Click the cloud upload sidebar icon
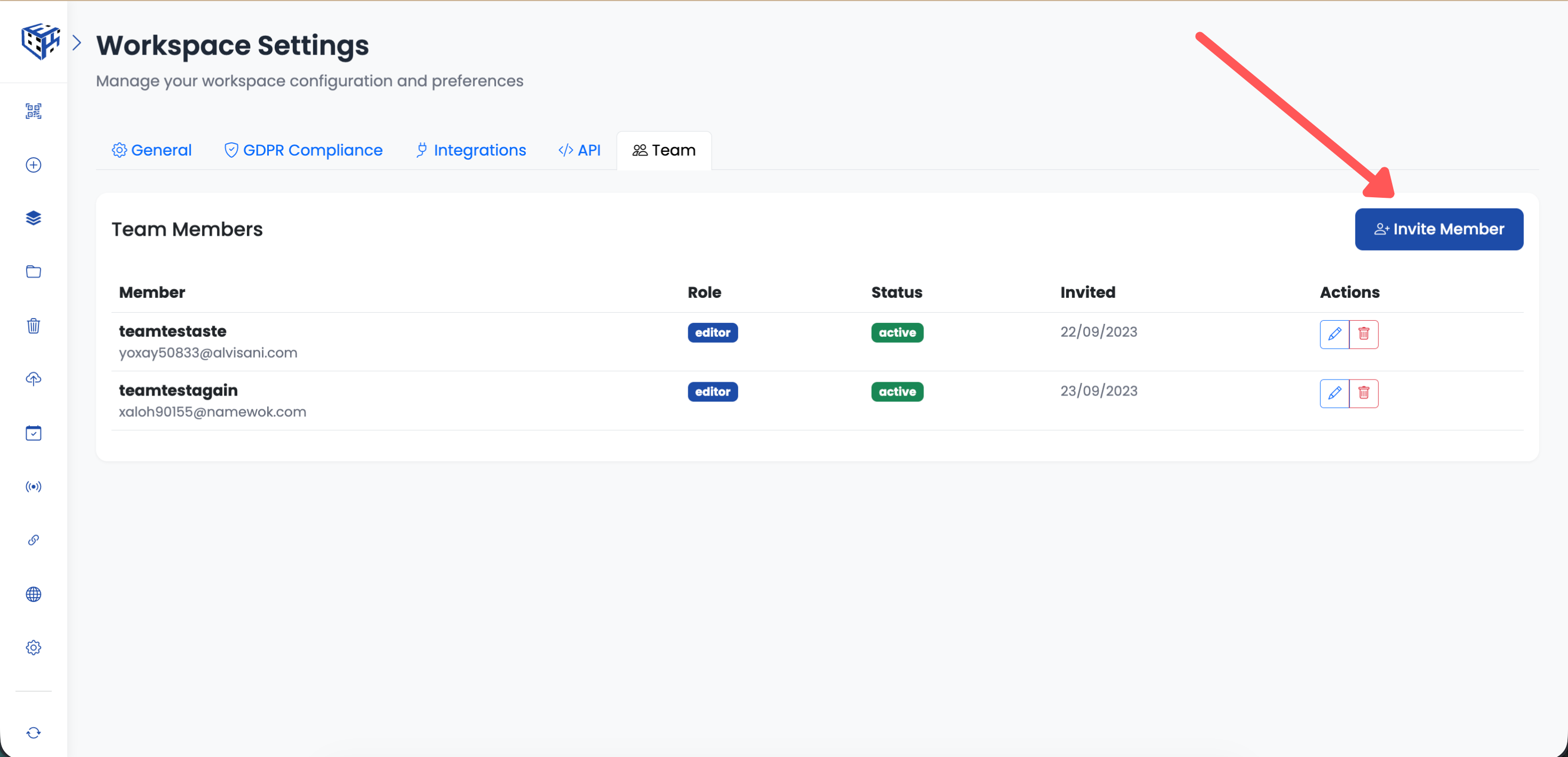This screenshot has height=757, width=1568. pos(34,379)
